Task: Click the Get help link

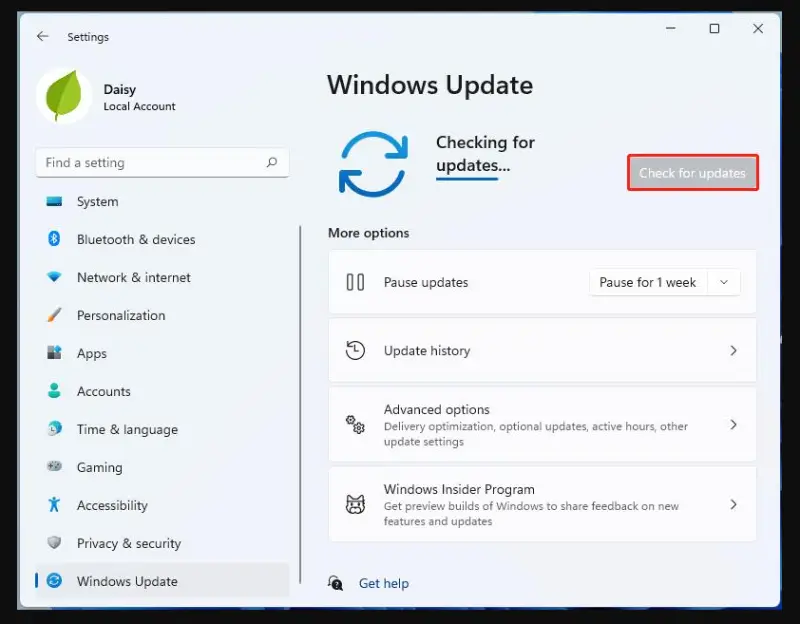Action: point(384,583)
